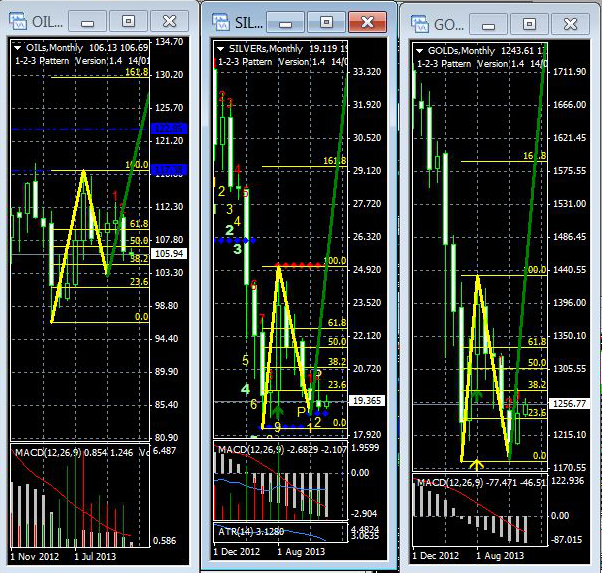Click the 1 Jul 2013 date in OIL chart
602x573 pixels.
(95, 556)
